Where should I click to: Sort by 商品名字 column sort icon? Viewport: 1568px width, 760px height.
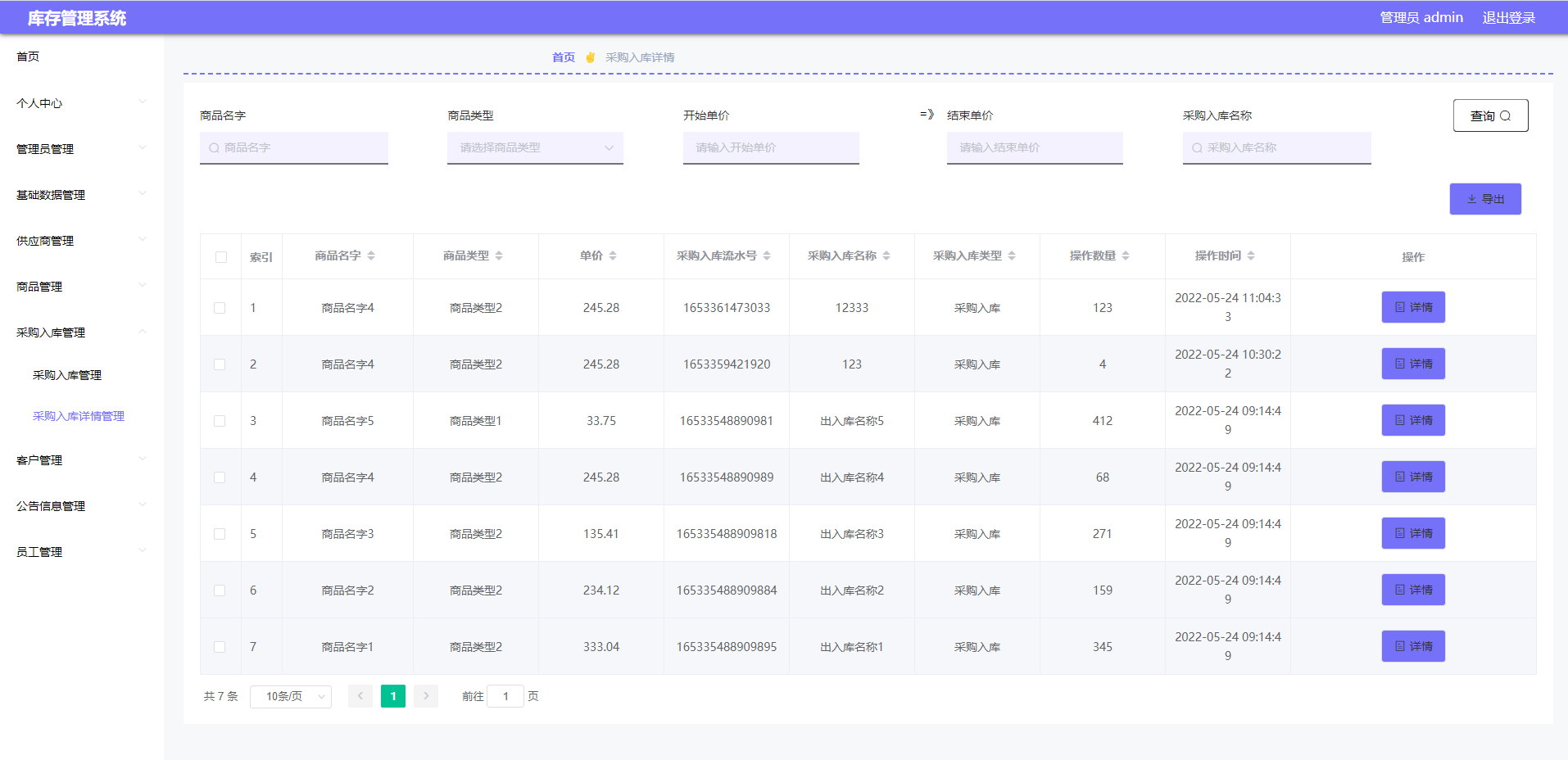point(371,256)
